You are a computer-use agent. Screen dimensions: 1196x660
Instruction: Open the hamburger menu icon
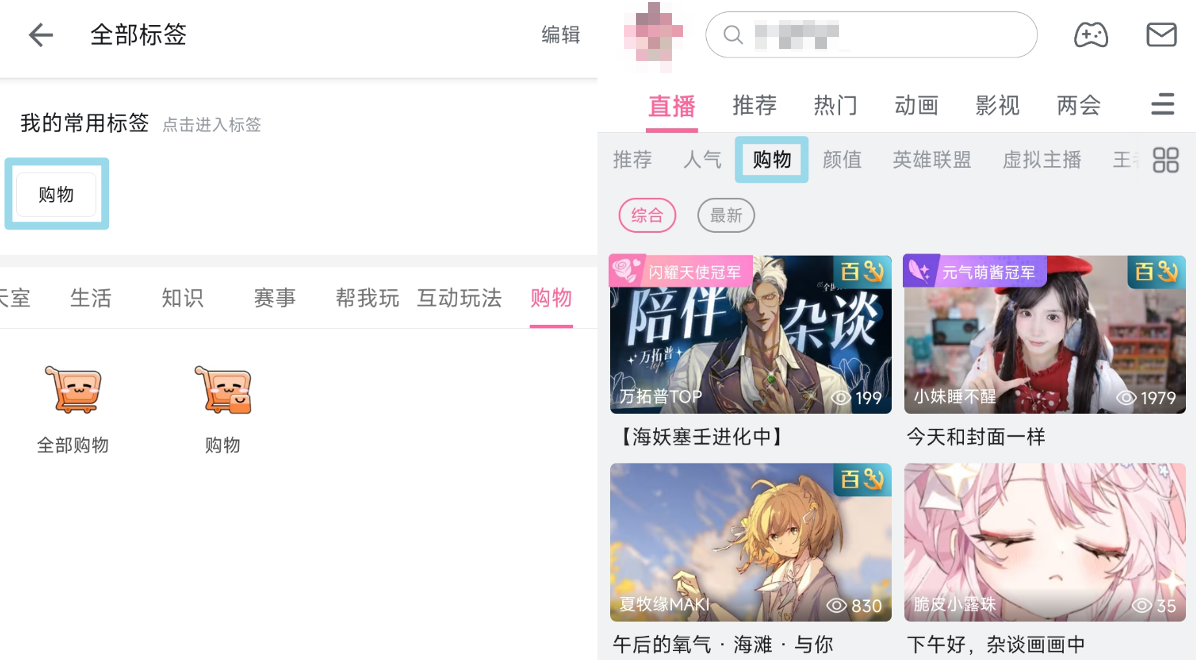[x=1162, y=105]
